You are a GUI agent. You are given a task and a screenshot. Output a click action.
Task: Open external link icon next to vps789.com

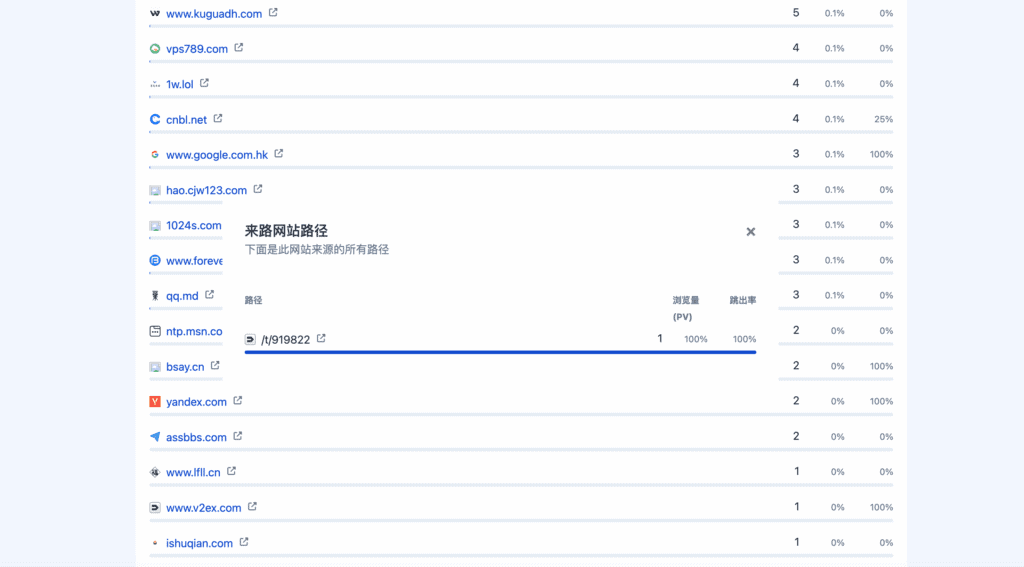point(239,48)
